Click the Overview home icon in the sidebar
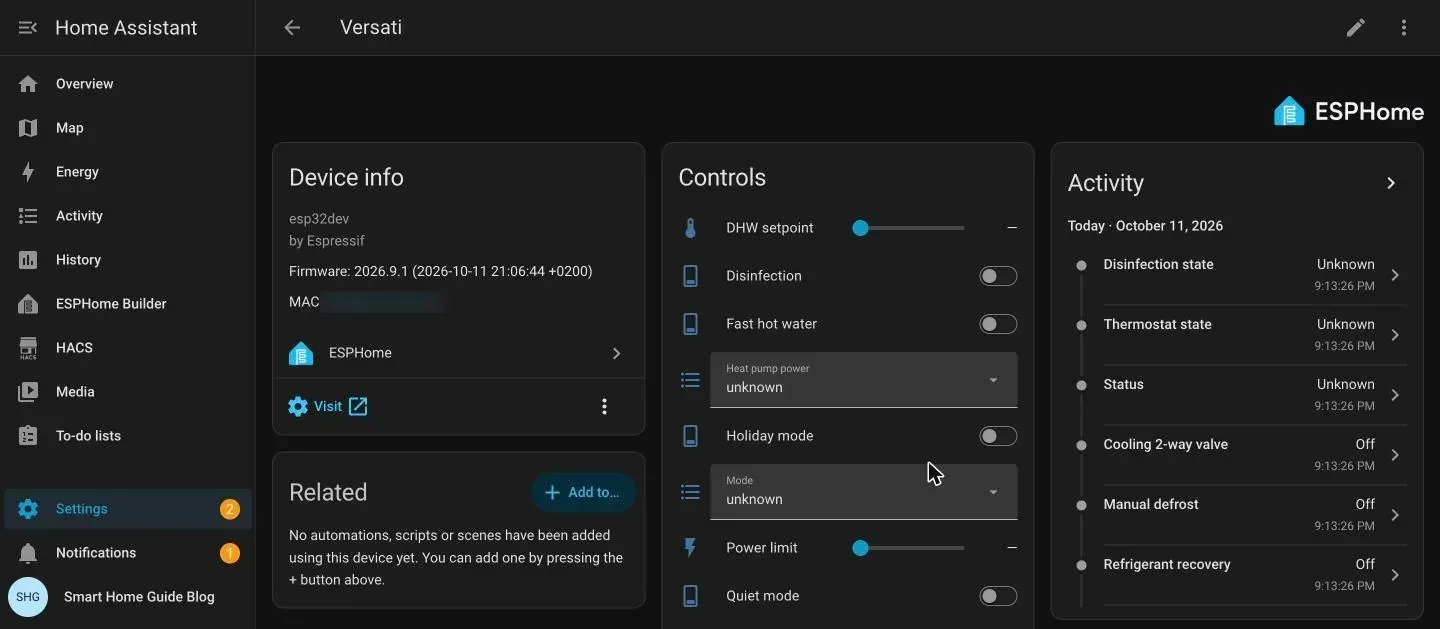1440x629 pixels. 28,84
